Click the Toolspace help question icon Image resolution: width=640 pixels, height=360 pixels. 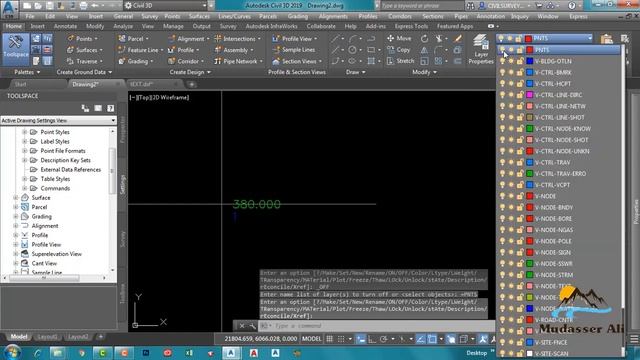(110, 108)
